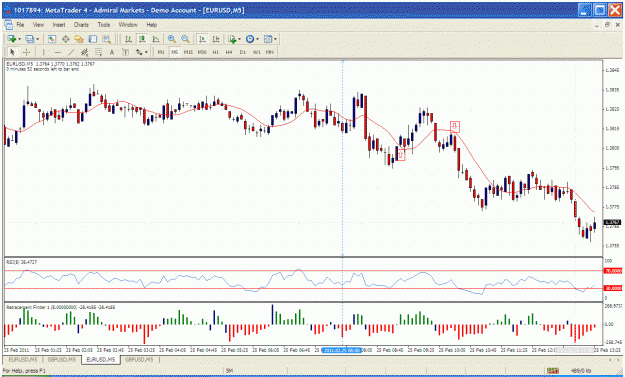Click the MetaTrader document icon beside File
The image size is (625, 377).
(8, 25)
